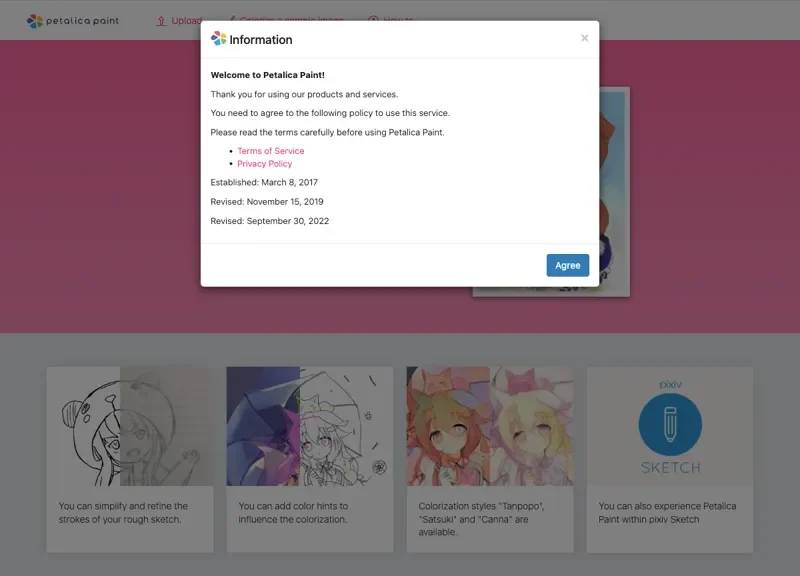Open the rough sketch simplify thumbnail
The height and width of the screenshot is (576, 800).
pos(130,426)
